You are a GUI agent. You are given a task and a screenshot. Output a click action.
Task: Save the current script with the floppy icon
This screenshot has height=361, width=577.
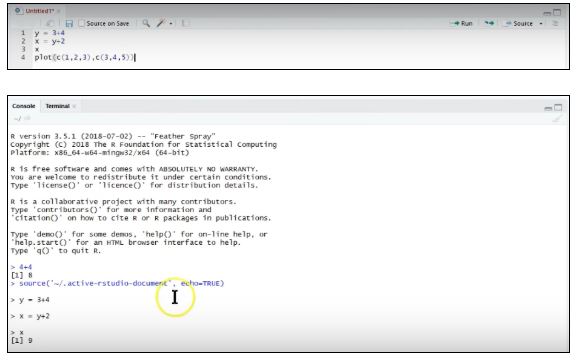69,24
